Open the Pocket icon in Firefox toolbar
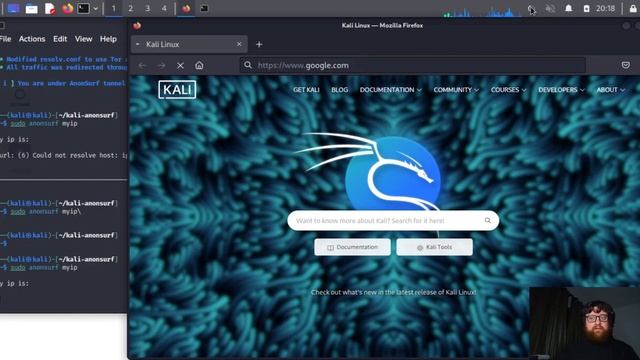The image size is (640, 360). click(x=625, y=65)
